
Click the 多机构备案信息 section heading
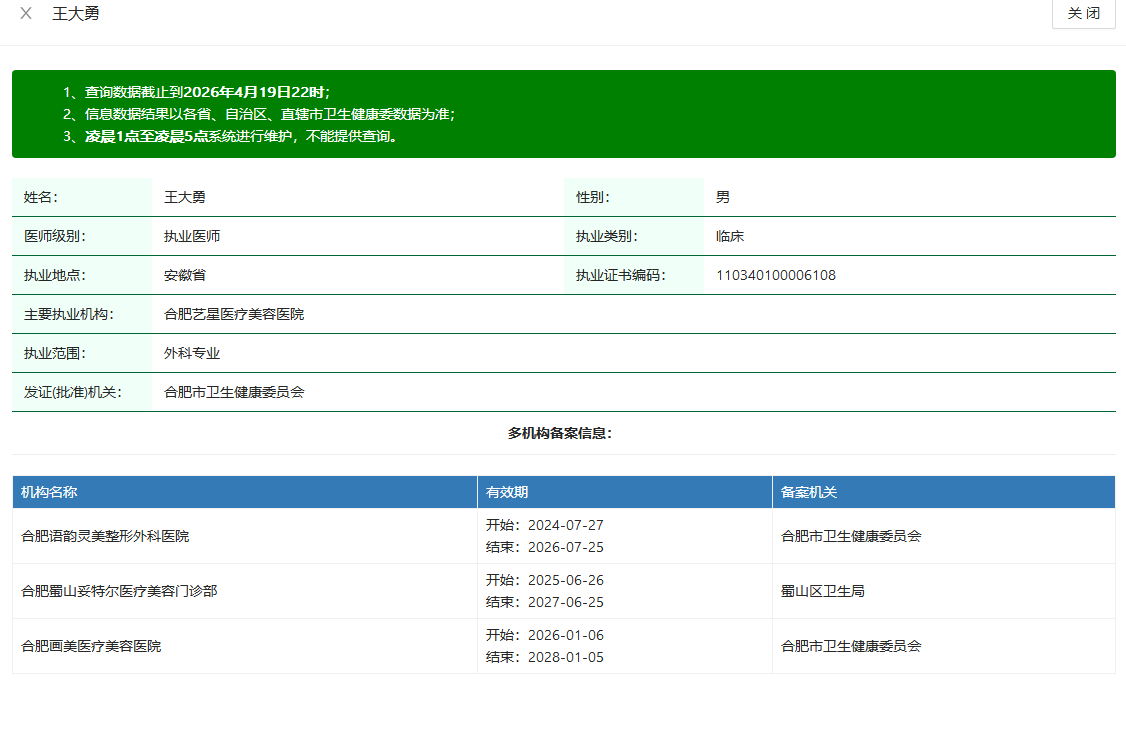point(560,433)
